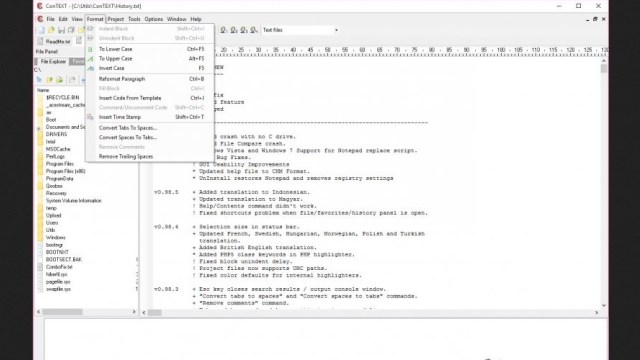Open the View menu

coord(77,19)
